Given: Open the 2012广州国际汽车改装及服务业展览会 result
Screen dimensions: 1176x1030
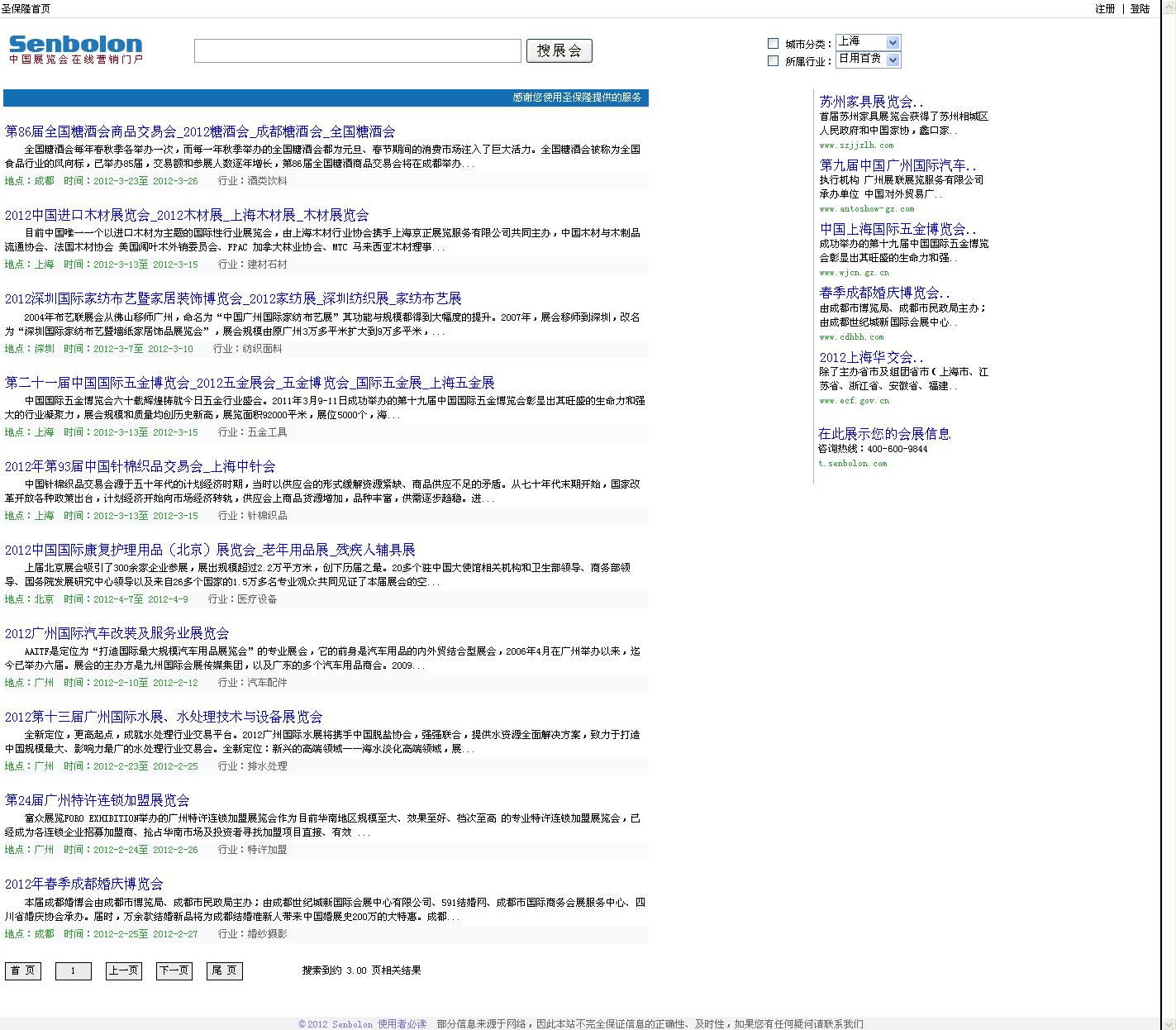Looking at the screenshot, I should click(117, 633).
